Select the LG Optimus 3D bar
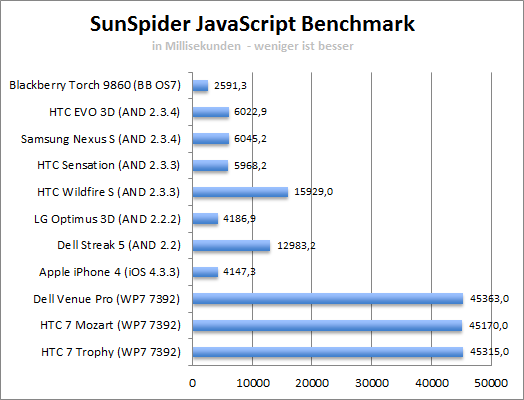 coord(205,219)
